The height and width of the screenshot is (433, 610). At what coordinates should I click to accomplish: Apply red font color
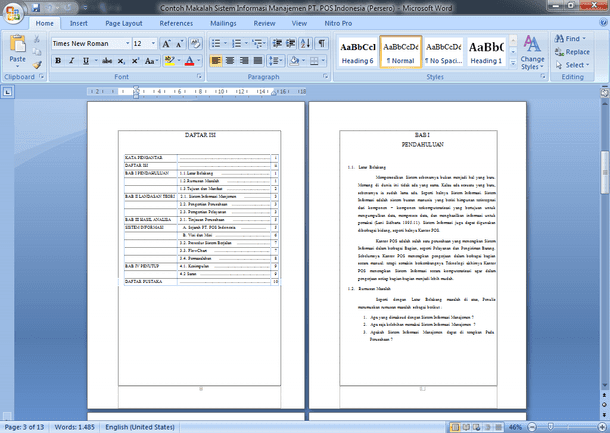pyautogui.click(x=189, y=61)
